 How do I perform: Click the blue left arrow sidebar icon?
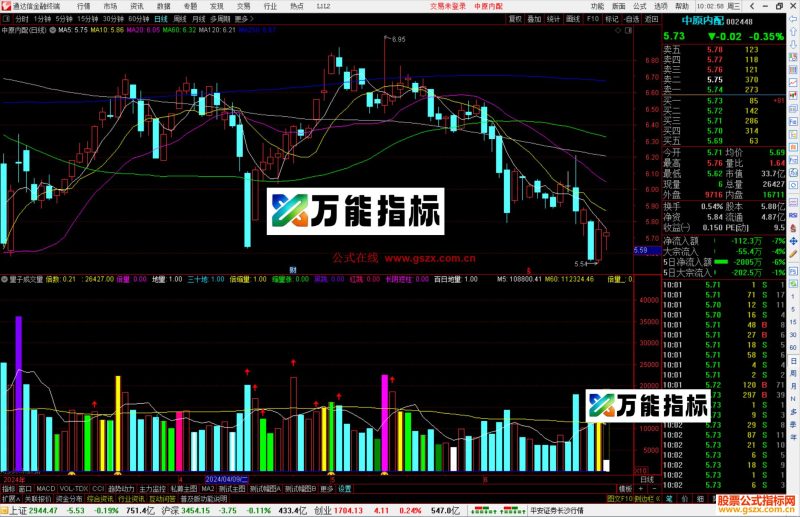click(x=794, y=18)
